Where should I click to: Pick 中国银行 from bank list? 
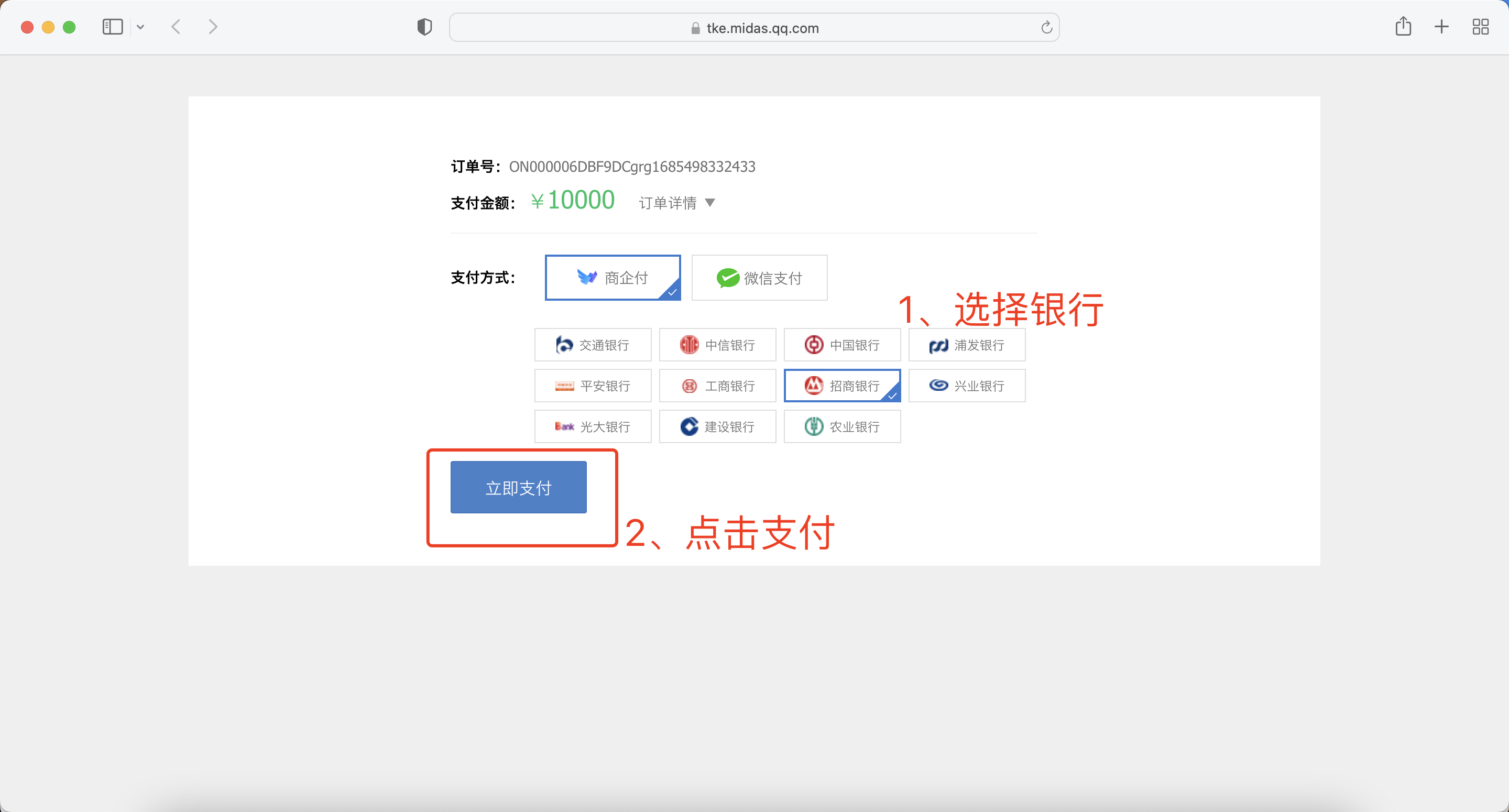842,345
